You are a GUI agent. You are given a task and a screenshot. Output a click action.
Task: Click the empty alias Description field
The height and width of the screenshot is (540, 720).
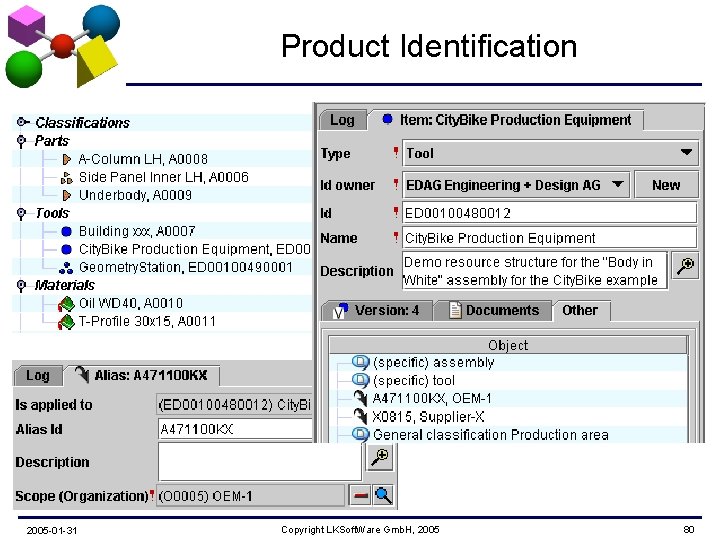260,461
